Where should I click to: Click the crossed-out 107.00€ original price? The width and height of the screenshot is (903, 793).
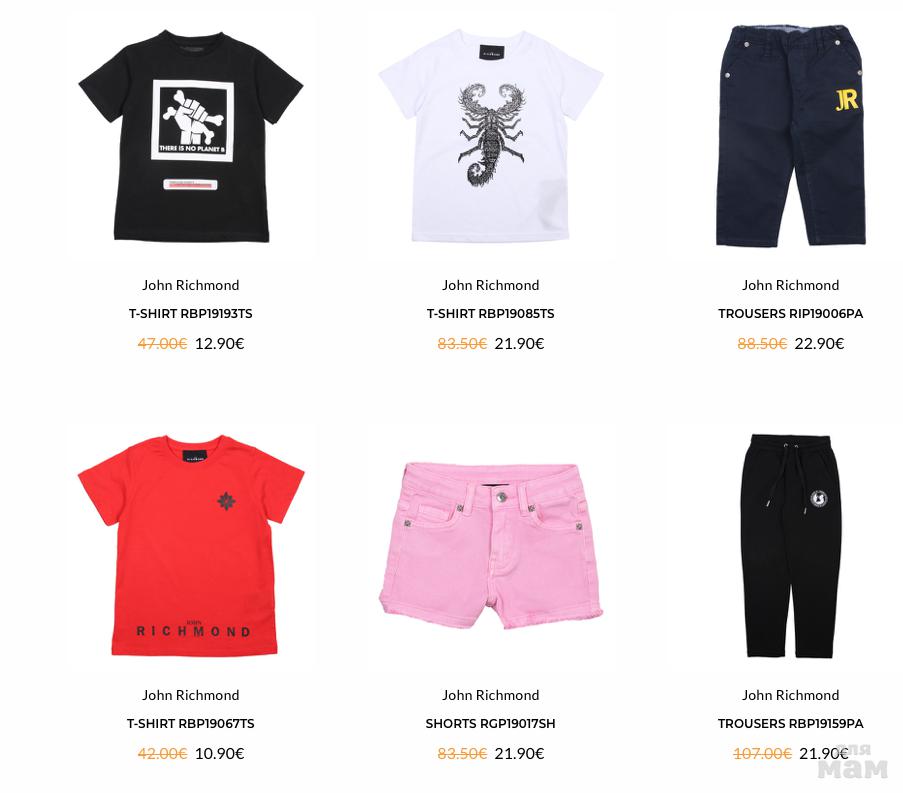762,754
